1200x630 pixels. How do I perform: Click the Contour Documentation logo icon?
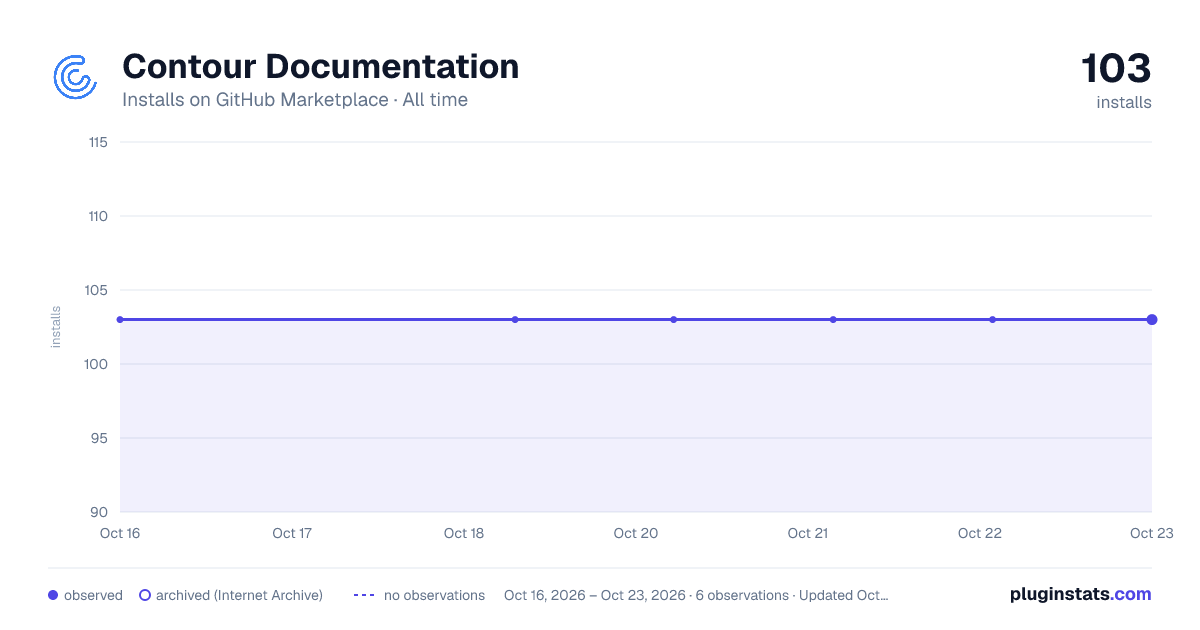75,77
